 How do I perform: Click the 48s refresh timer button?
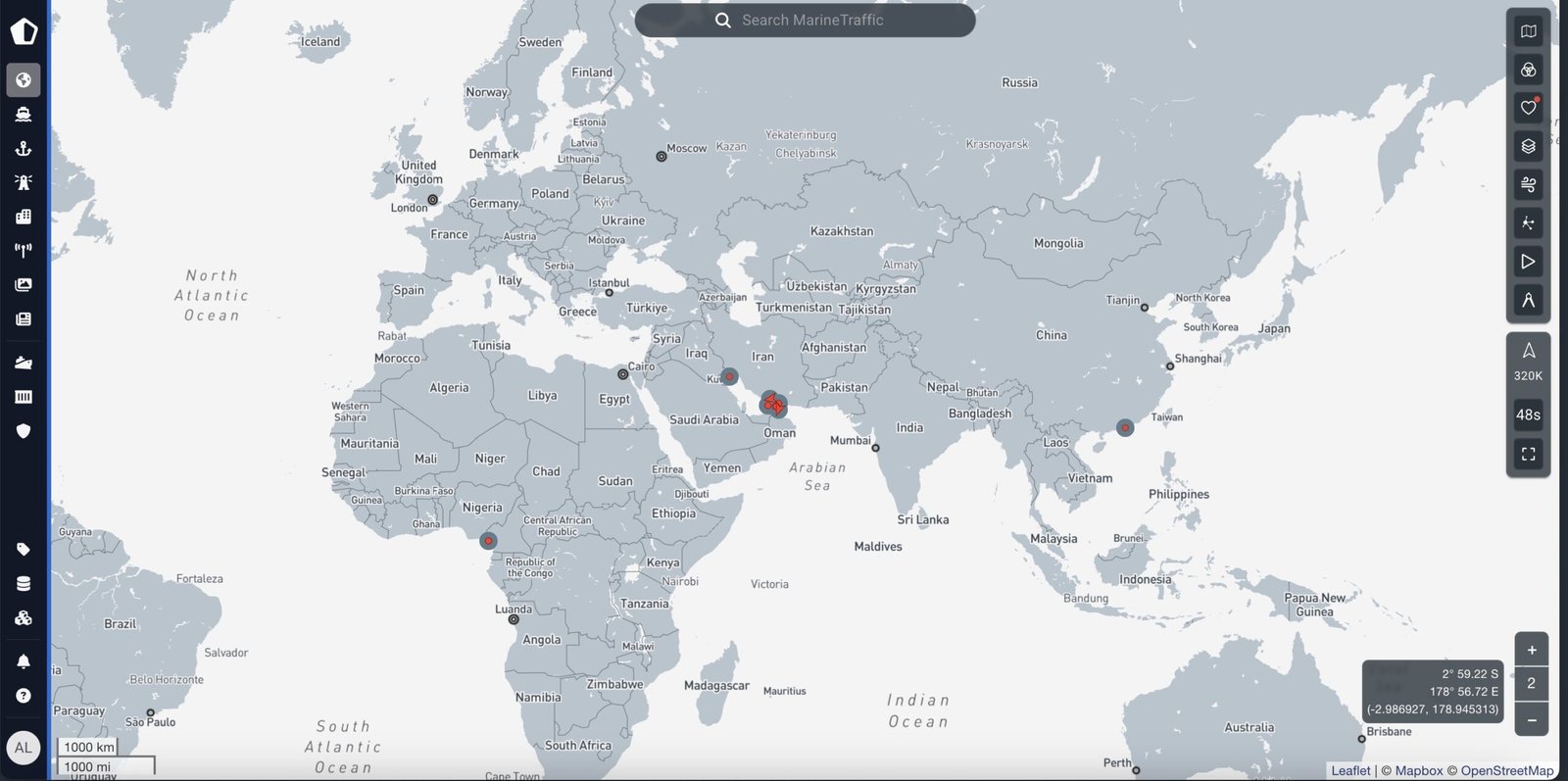tap(1528, 415)
